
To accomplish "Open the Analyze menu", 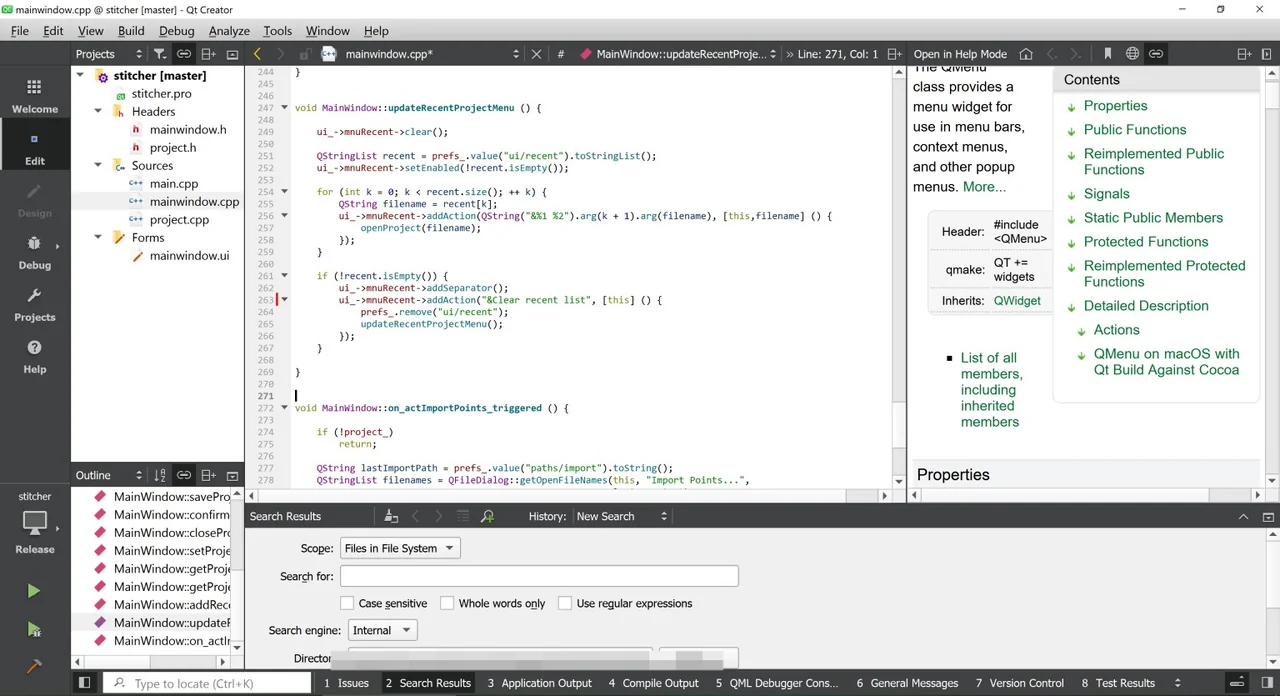I will [229, 31].
